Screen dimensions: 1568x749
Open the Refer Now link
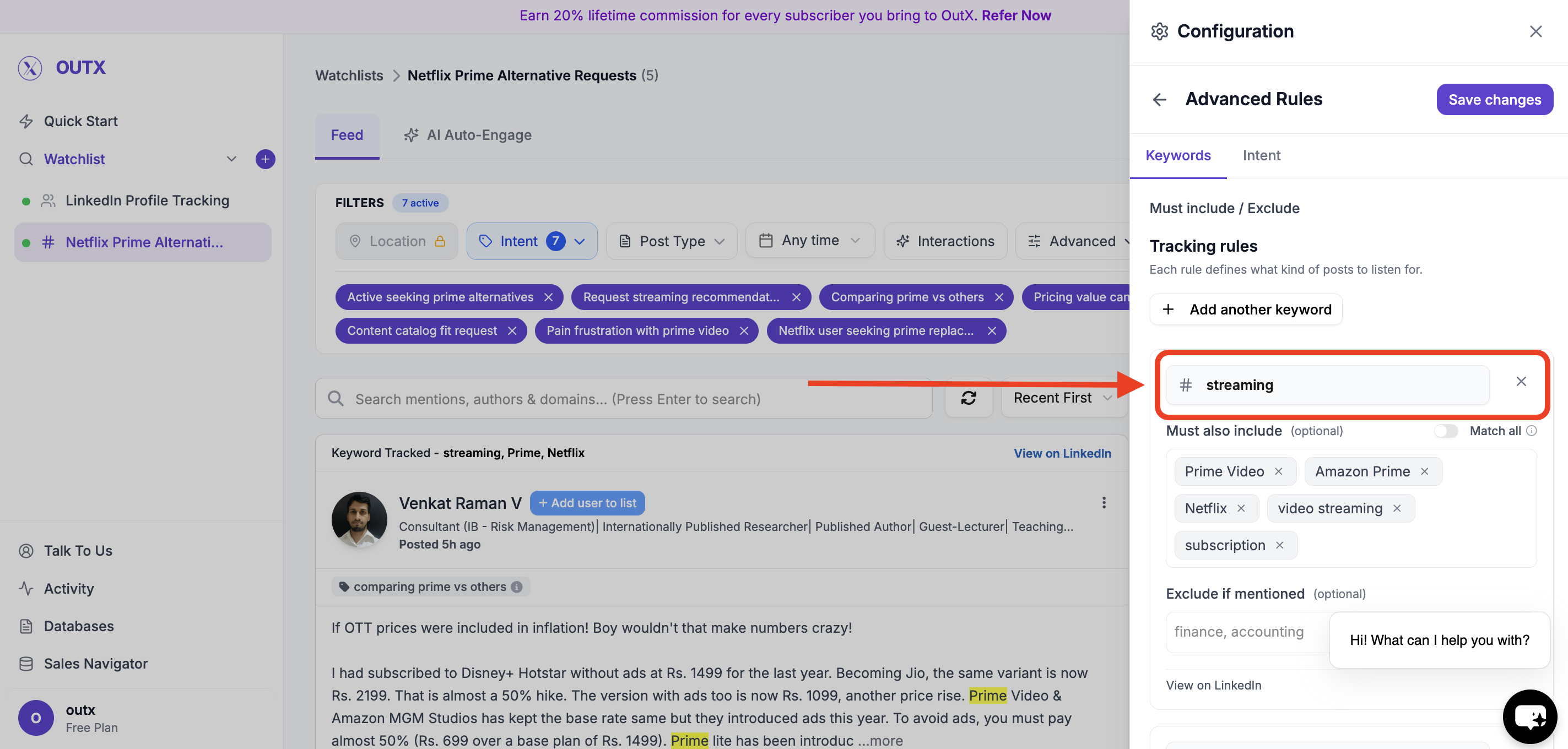click(1015, 15)
